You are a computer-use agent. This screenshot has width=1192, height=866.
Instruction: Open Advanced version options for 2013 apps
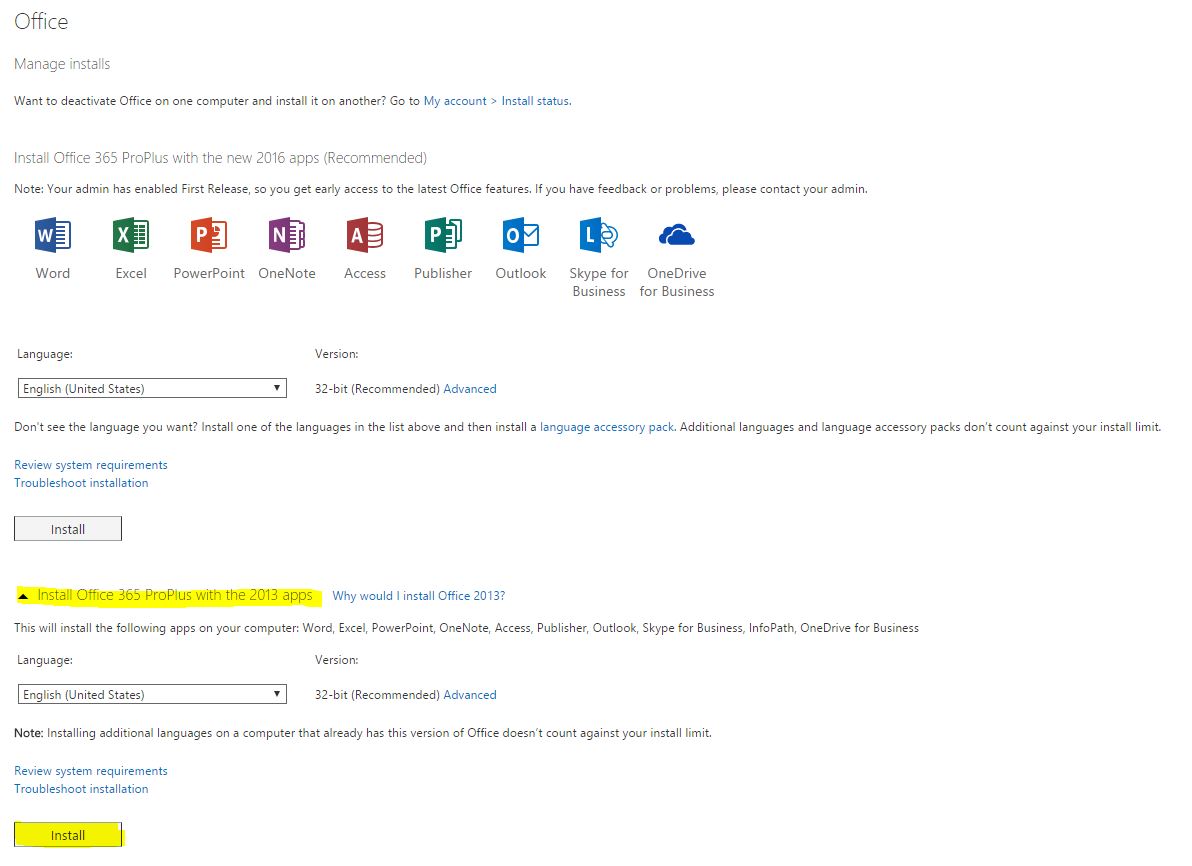pyautogui.click(x=470, y=695)
